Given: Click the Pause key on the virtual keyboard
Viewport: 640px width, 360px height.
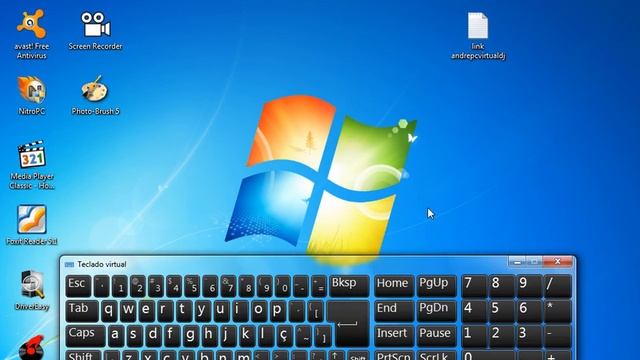Looking at the screenshot, I should [x=436, y=336].
